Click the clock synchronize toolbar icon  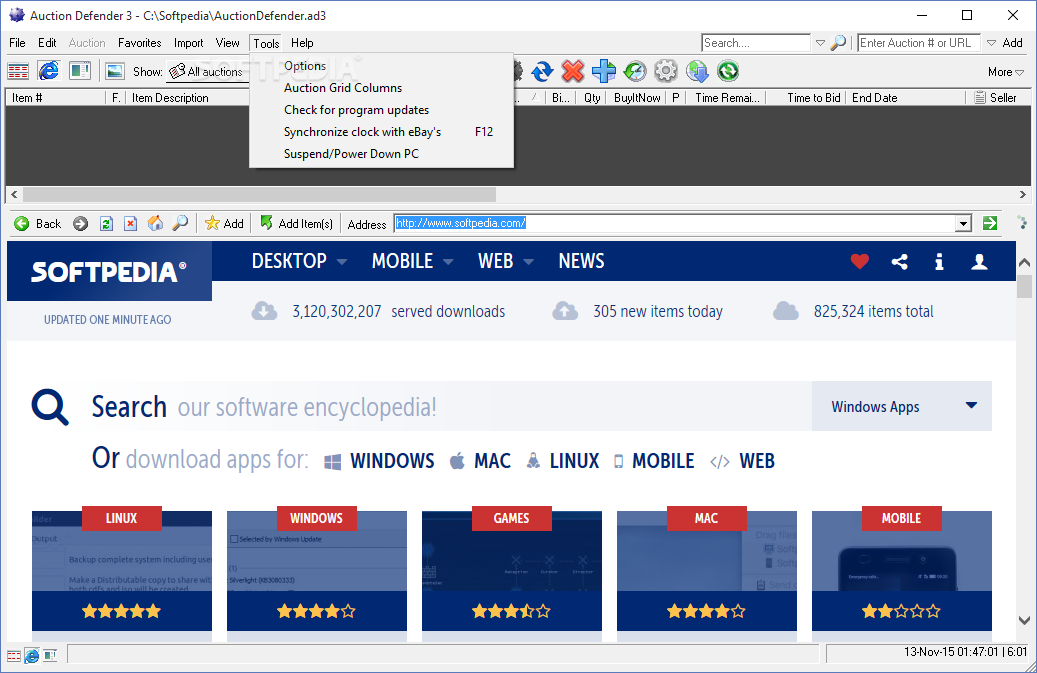tap(635, 71)
